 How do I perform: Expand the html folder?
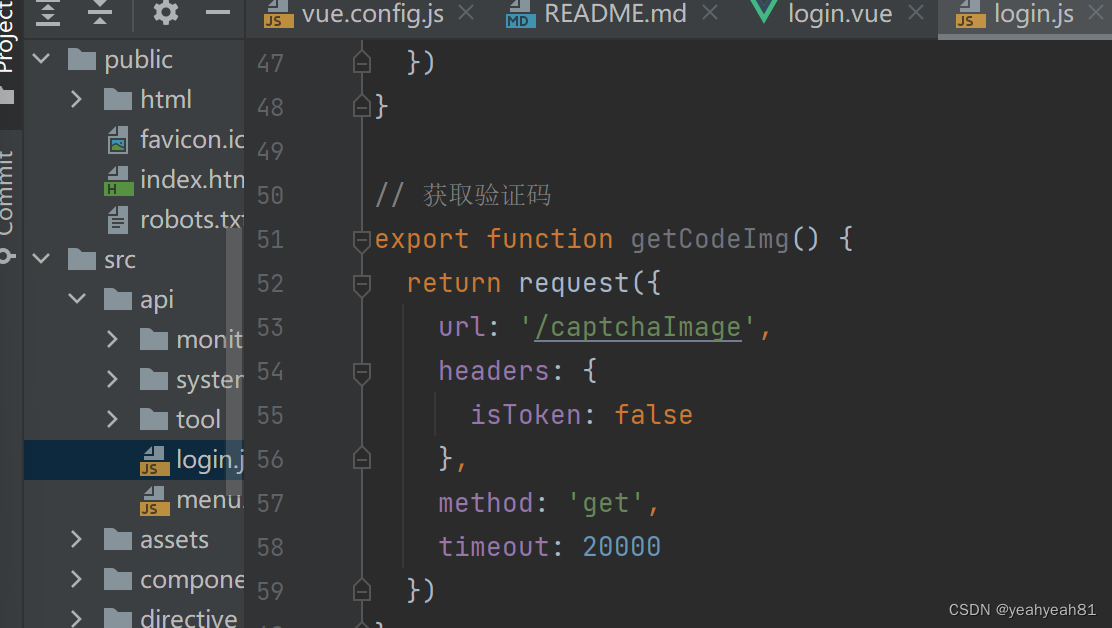click(x=77, y=99)
